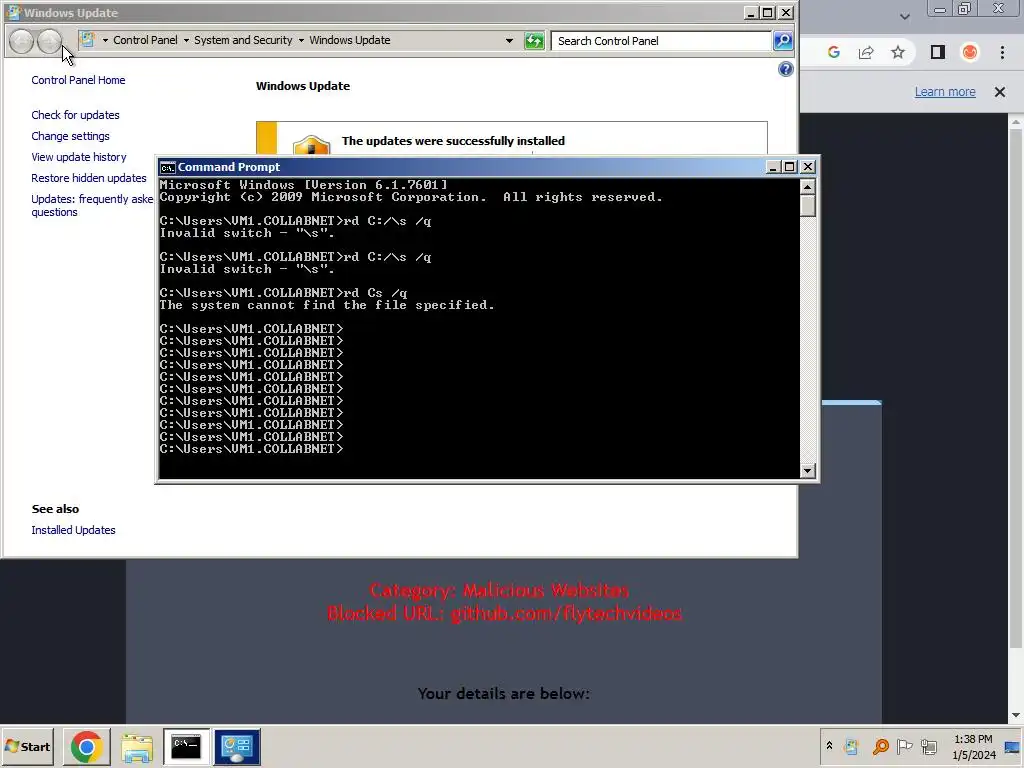Open Chrome tab search chevron
Viewport: 1024px width, 768px height.
point(904,16)
